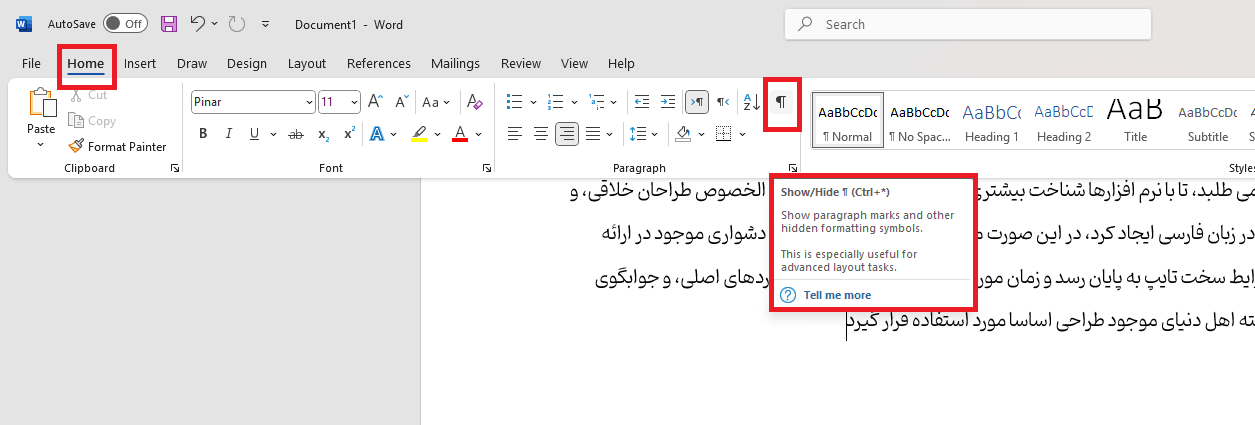Apply italic formatting

coord(229,134)
